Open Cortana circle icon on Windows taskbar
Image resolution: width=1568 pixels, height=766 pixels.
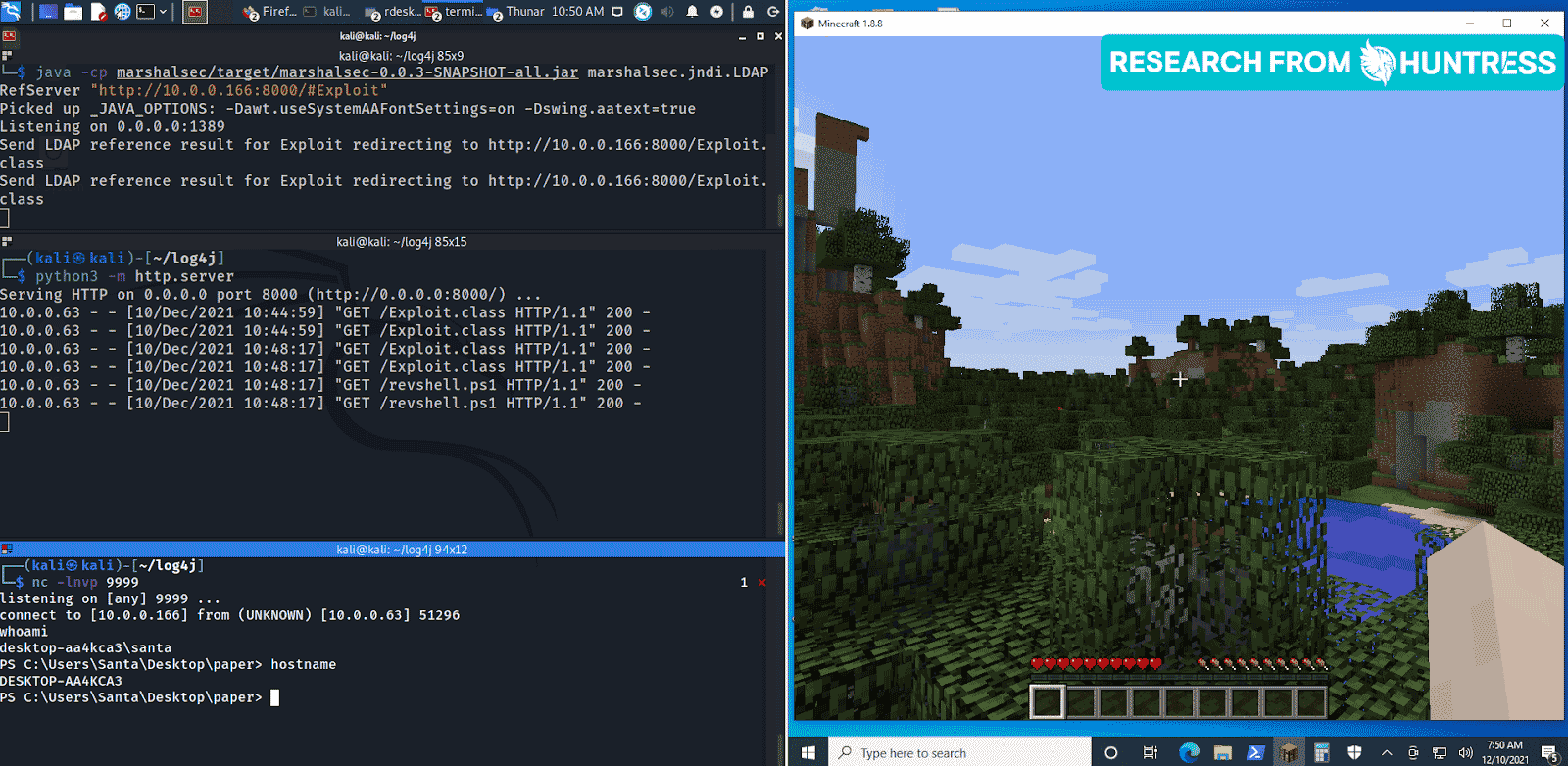point(1111,752)
